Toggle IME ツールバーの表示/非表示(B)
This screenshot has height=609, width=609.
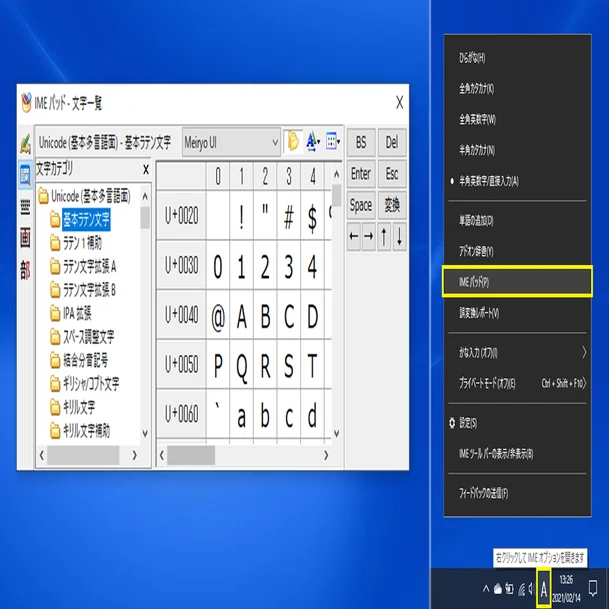point(517,454)
